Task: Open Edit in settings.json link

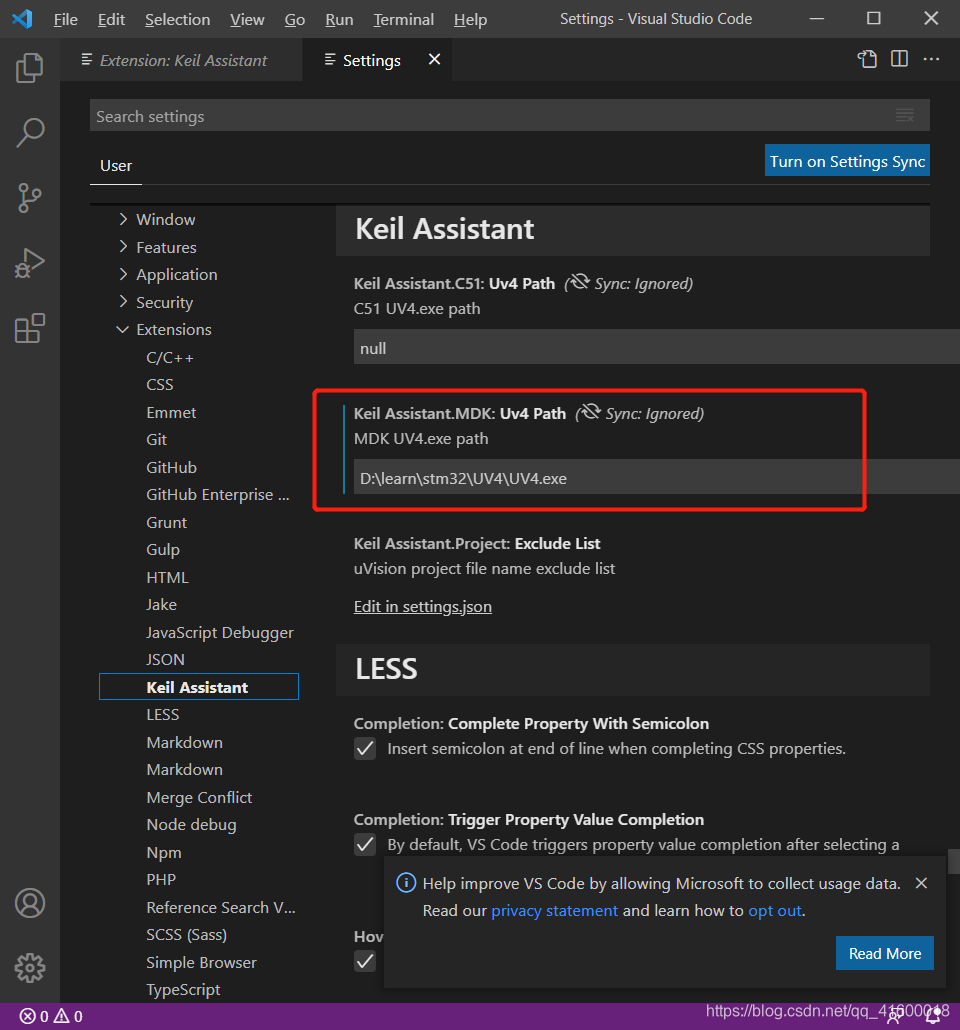Action: pos(423,606)
